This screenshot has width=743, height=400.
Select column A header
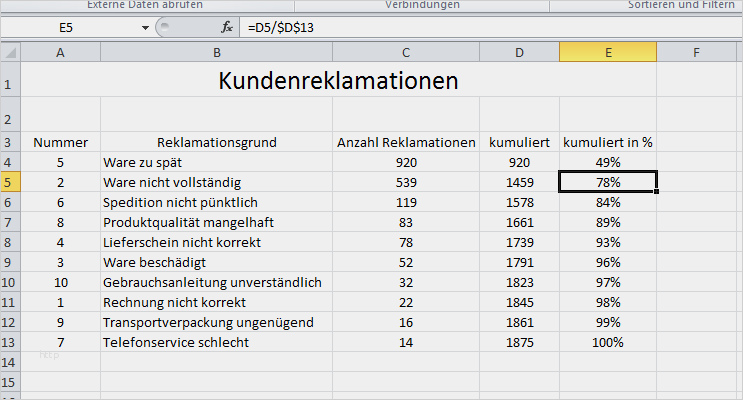coord(61,51)
